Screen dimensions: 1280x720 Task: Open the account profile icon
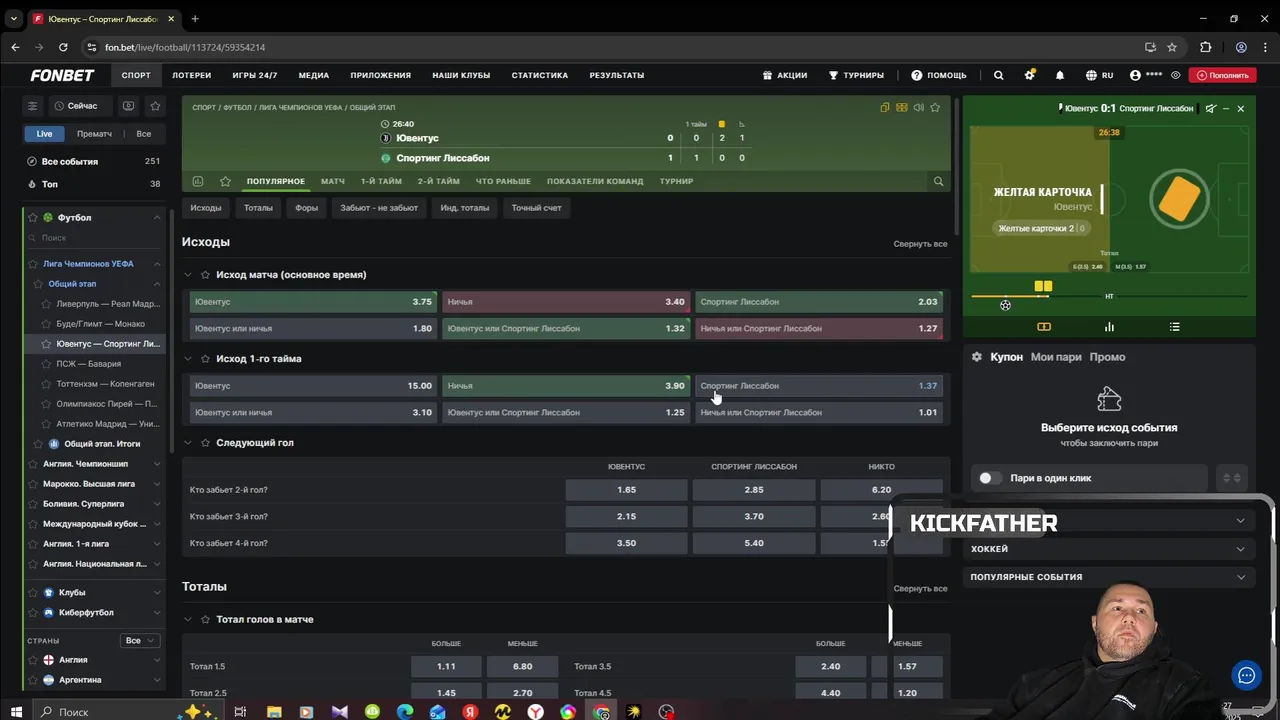(x=1135, y=75)
